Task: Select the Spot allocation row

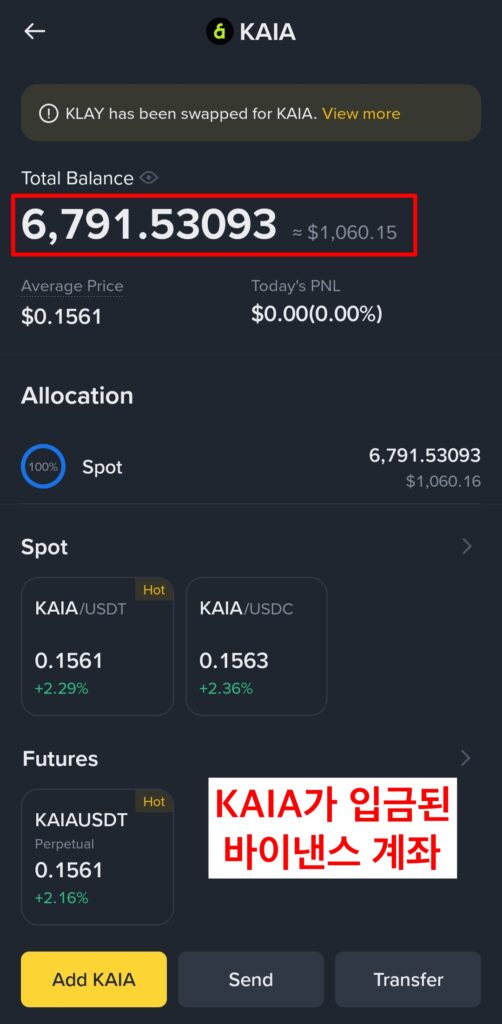Action: 251,467
